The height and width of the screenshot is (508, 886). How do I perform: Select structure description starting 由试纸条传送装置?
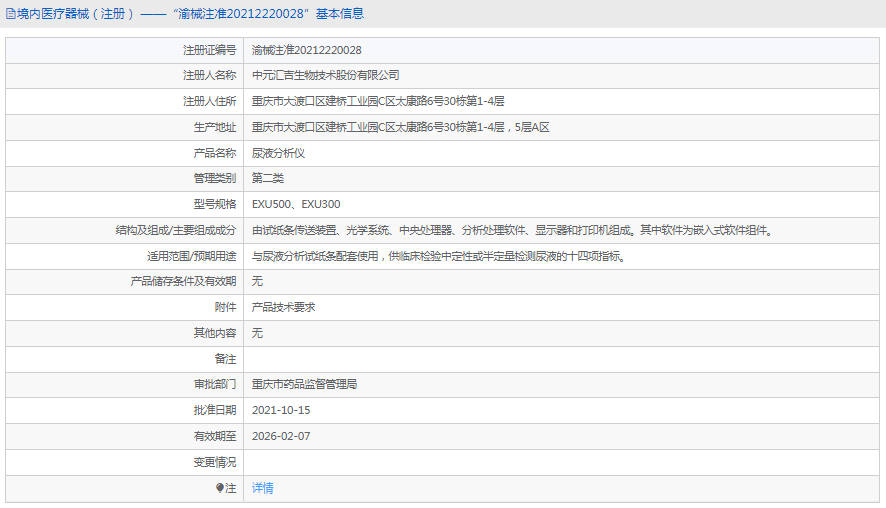coord(512,231)
